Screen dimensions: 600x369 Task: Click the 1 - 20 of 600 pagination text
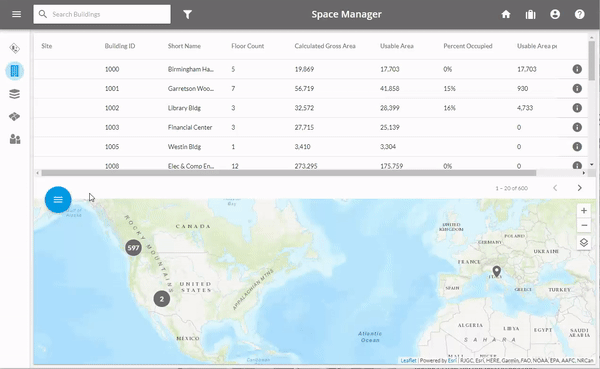pos(512,188)
